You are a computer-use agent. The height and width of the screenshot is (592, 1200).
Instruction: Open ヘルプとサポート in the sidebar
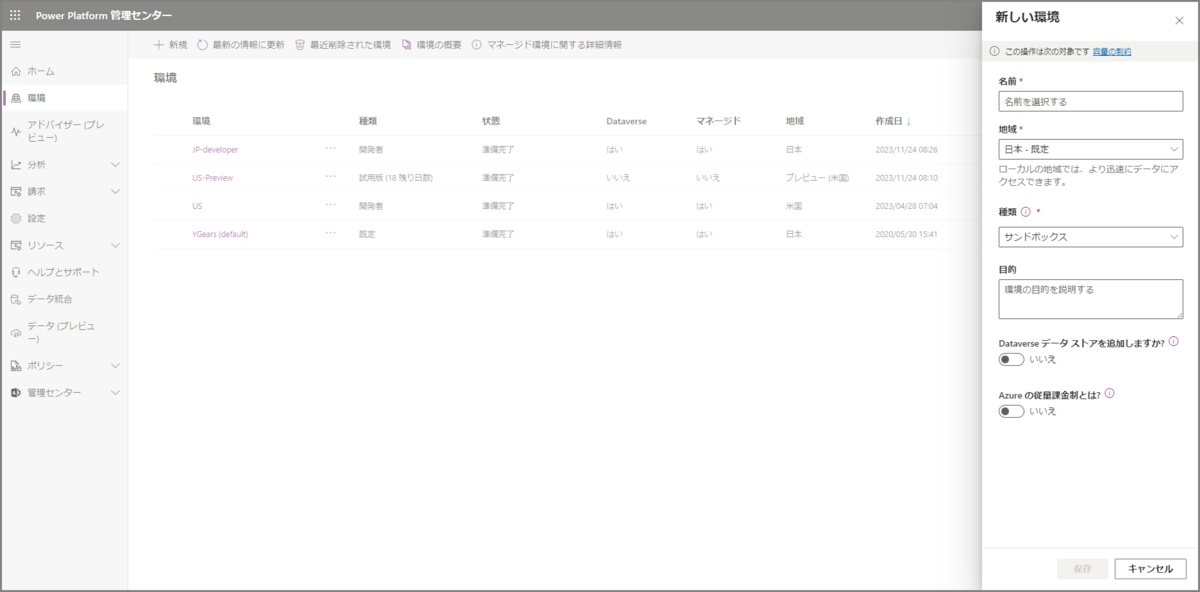coord(64,272)
